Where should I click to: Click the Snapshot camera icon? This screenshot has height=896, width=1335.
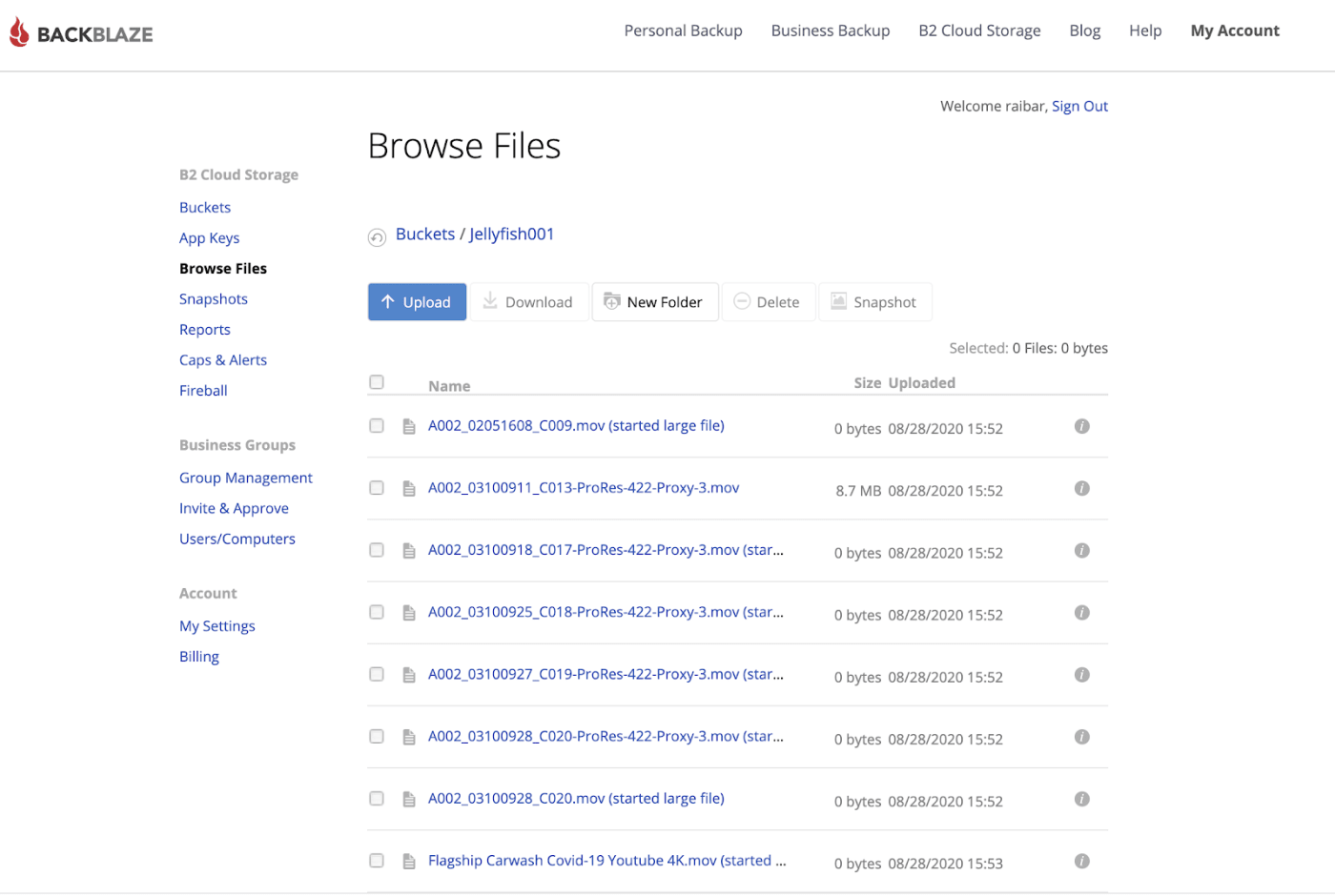[838, 301]
